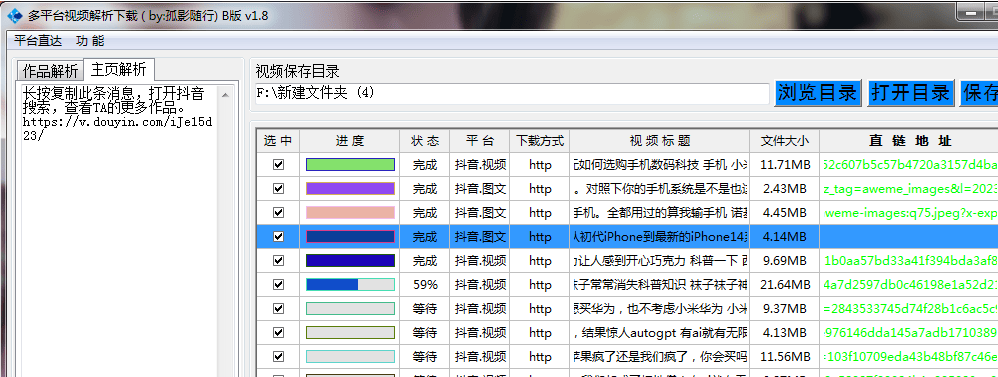Click the 视频标题 column header
The height and width of the screenshot is (377, 998).
660,141
